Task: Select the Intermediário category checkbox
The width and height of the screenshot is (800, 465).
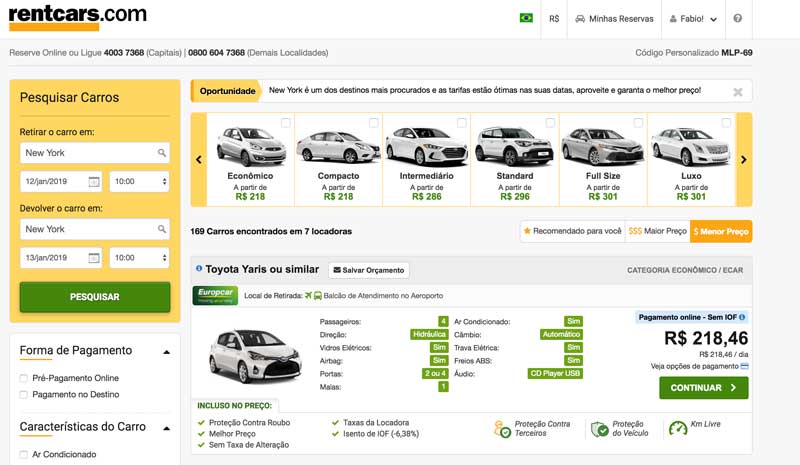Action: click(462, 123)
